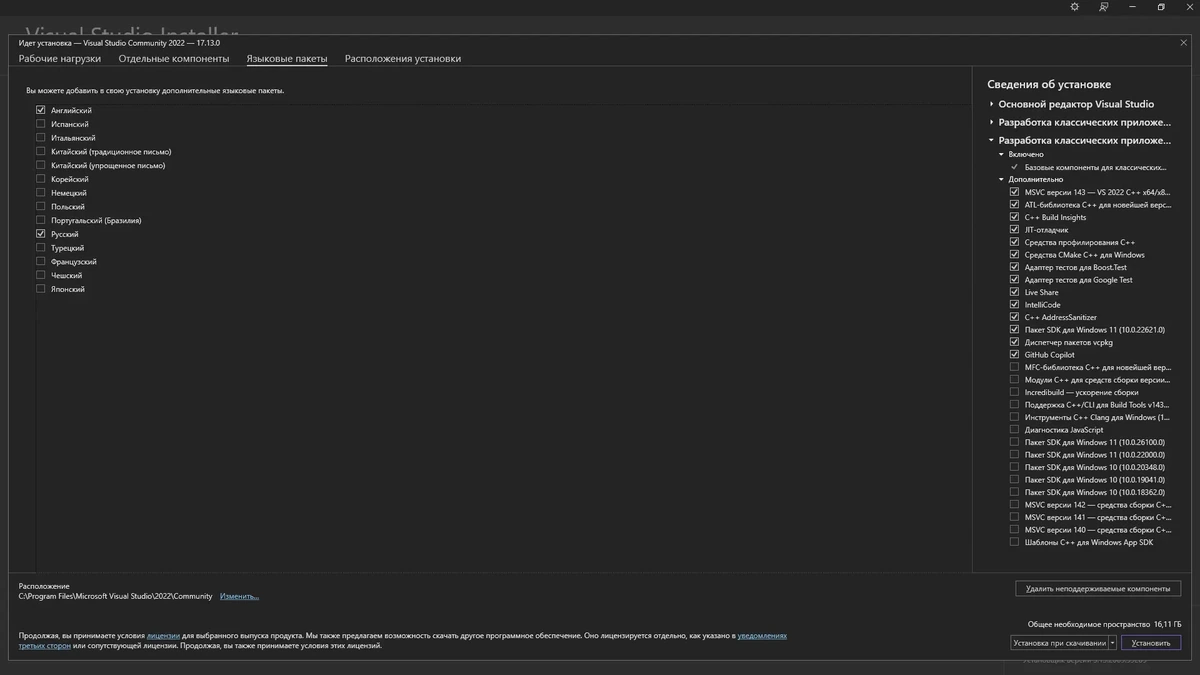Screen dimensions: 1200x675
Task: Expand the collapsed Разработка классических приложе… section
Action: coord(992,122)
